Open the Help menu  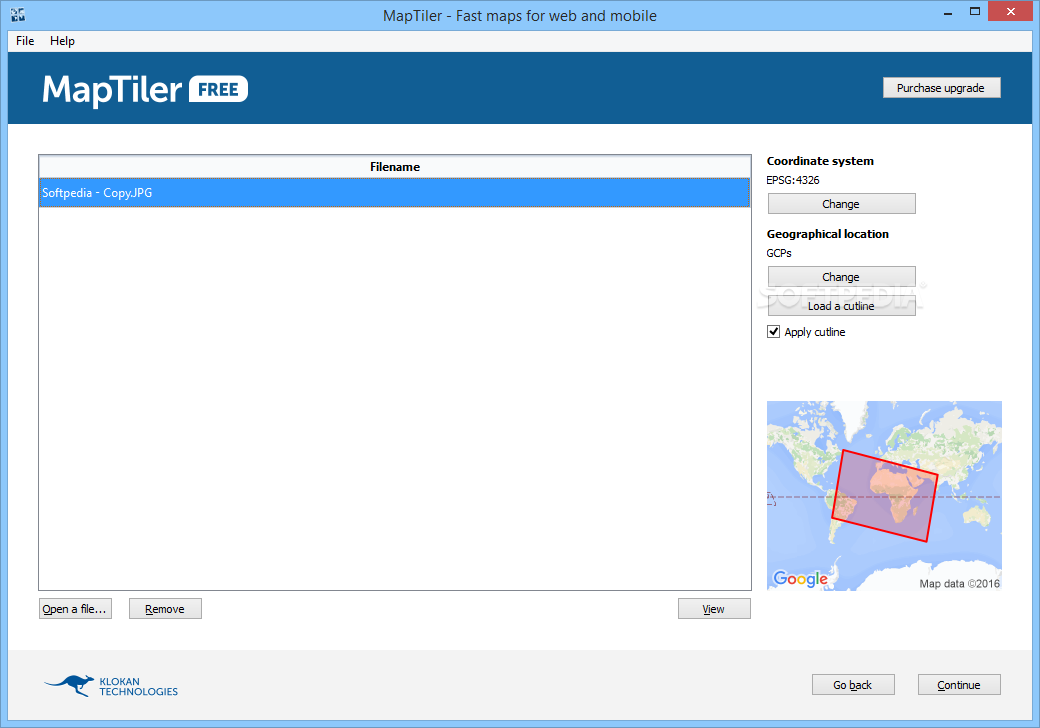coord(62,41)
